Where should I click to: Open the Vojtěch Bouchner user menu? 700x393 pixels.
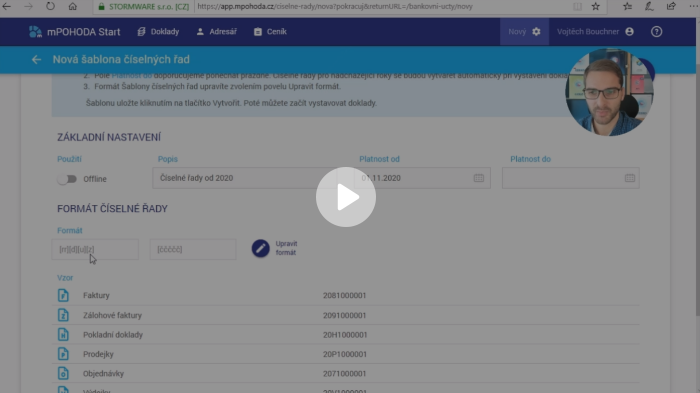(595, 32)
